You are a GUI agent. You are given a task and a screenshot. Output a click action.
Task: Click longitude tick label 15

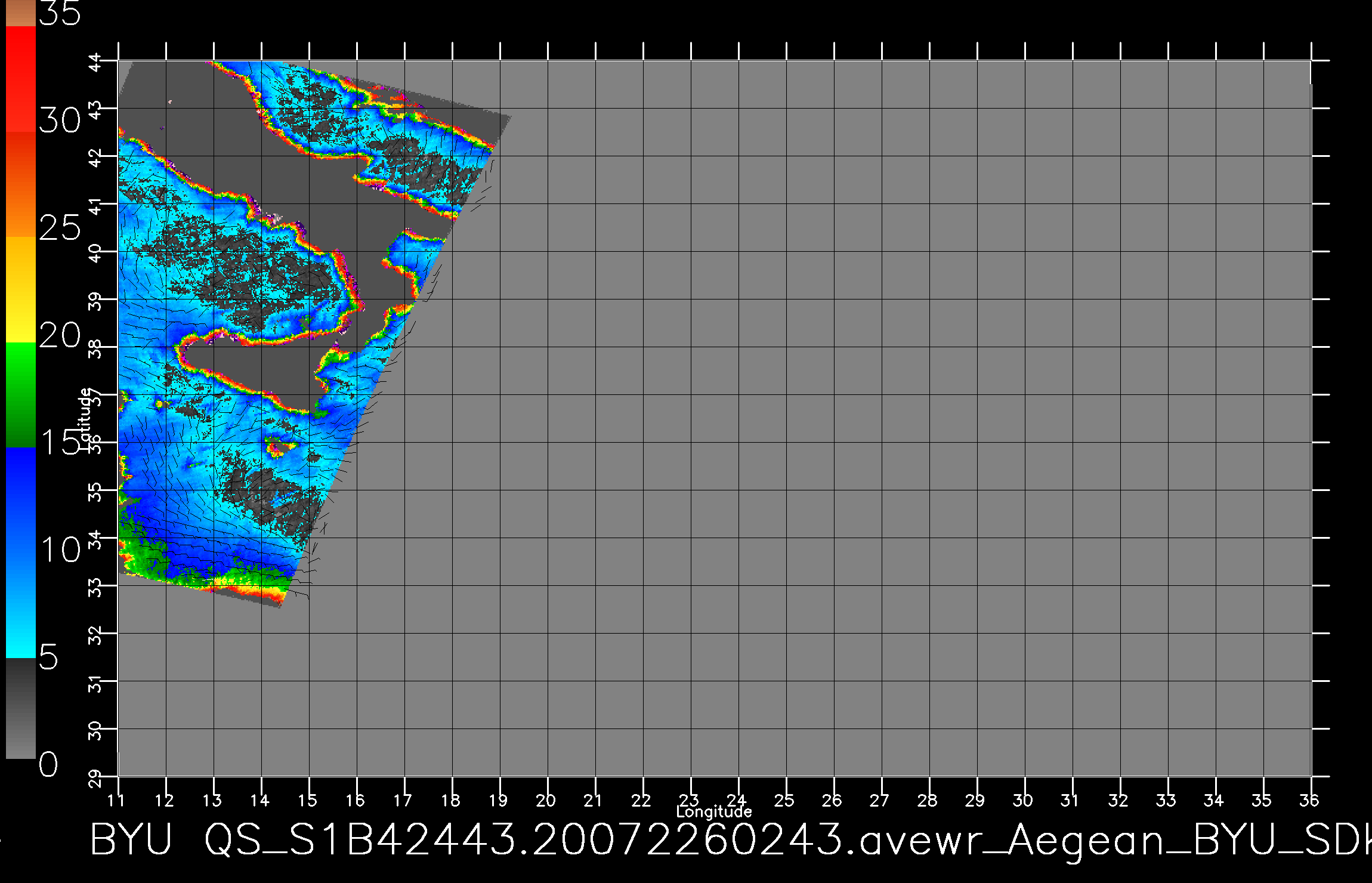point(308,801)
